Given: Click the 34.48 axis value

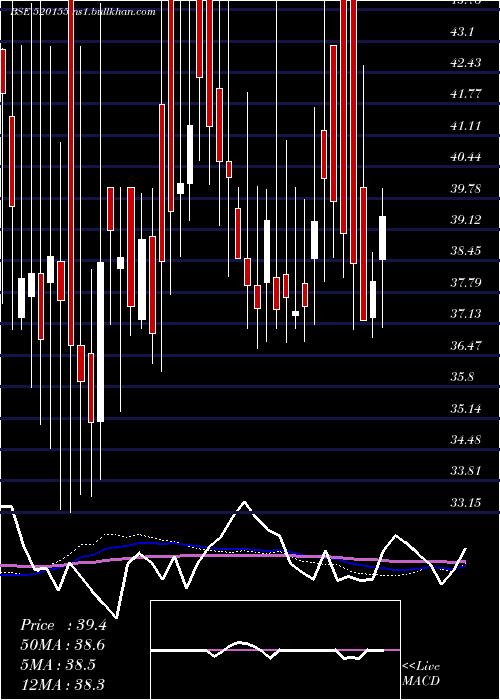Looking at the screenshot, I should click(466, 440).
